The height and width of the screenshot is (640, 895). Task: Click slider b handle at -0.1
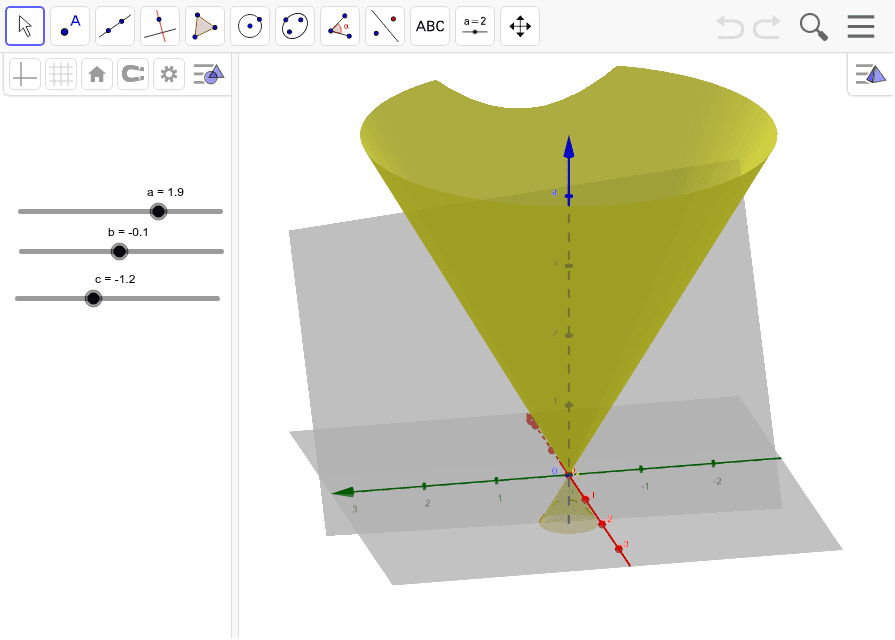[x=119, y=251]
